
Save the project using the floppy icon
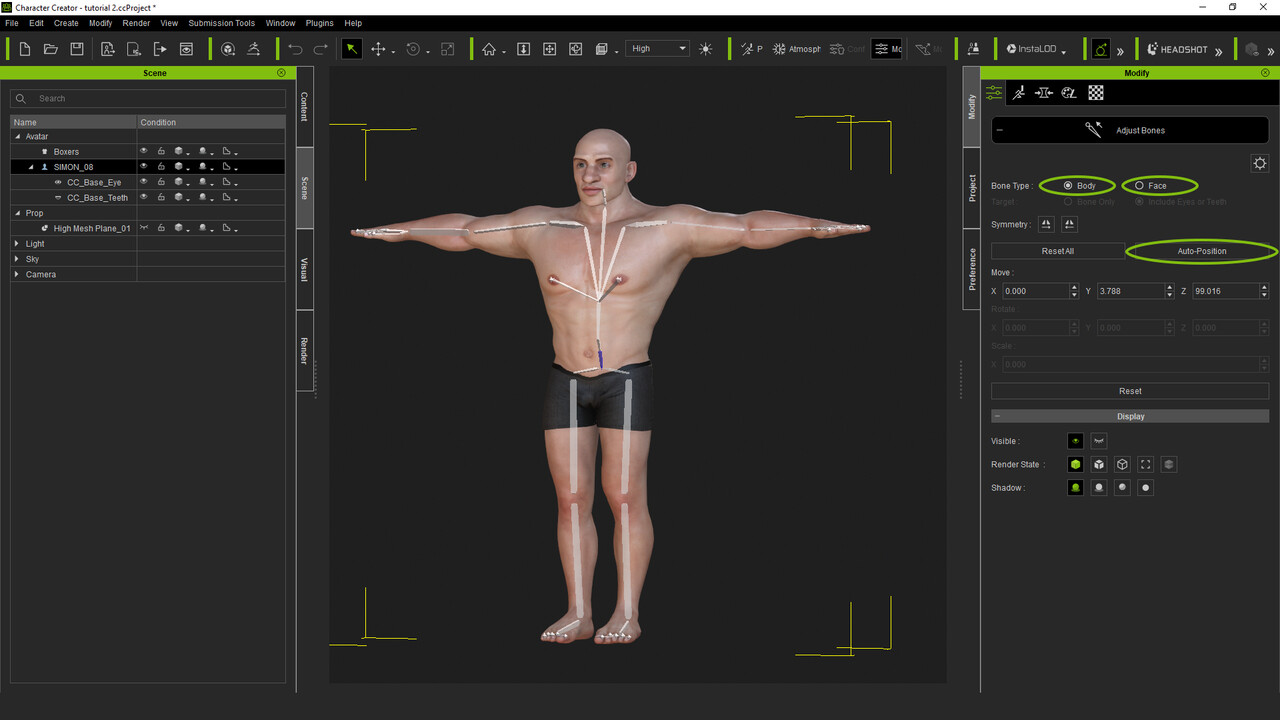77,49
